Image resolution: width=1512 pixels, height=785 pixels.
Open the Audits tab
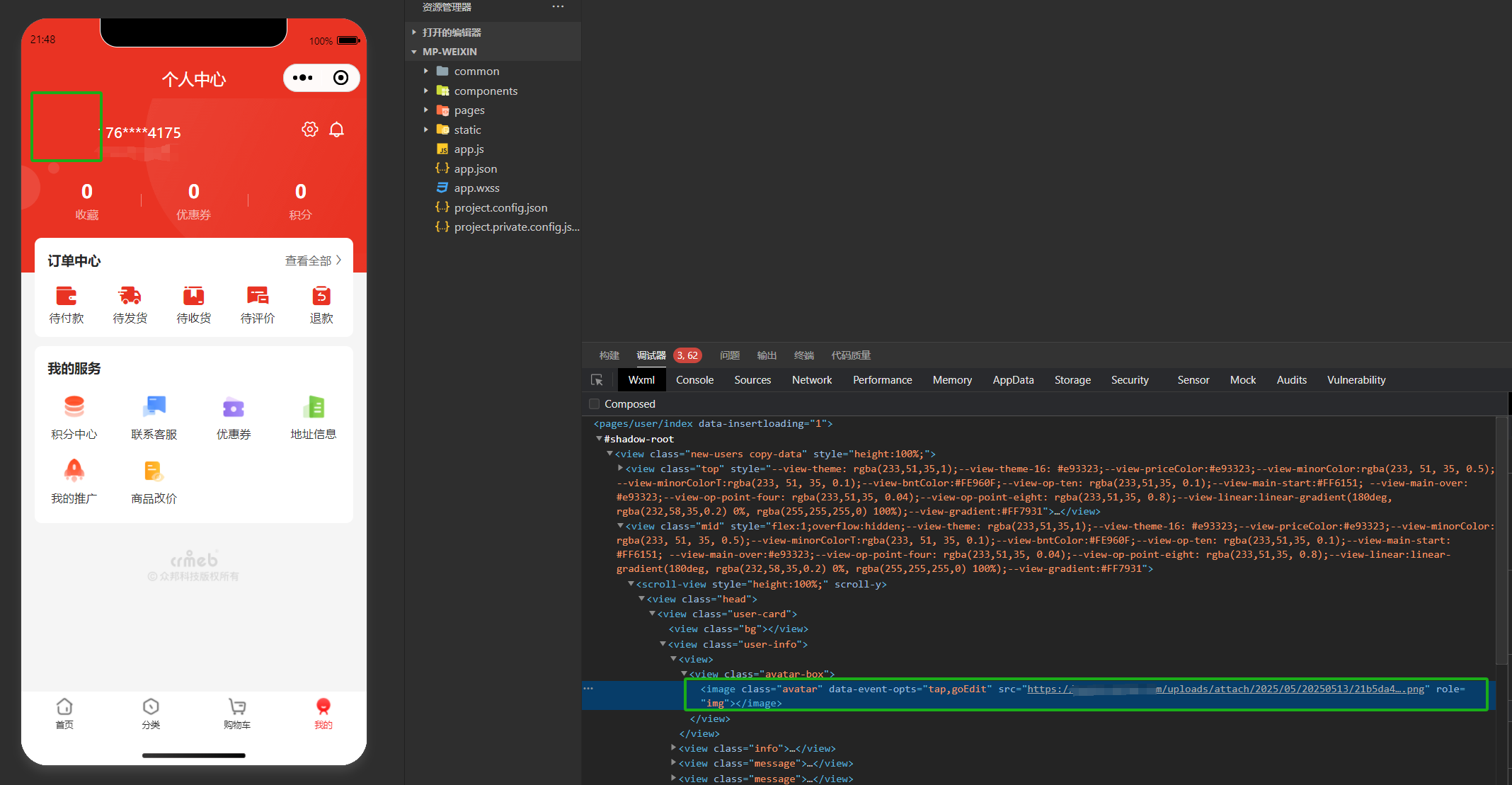click(x=1291, y=380)
